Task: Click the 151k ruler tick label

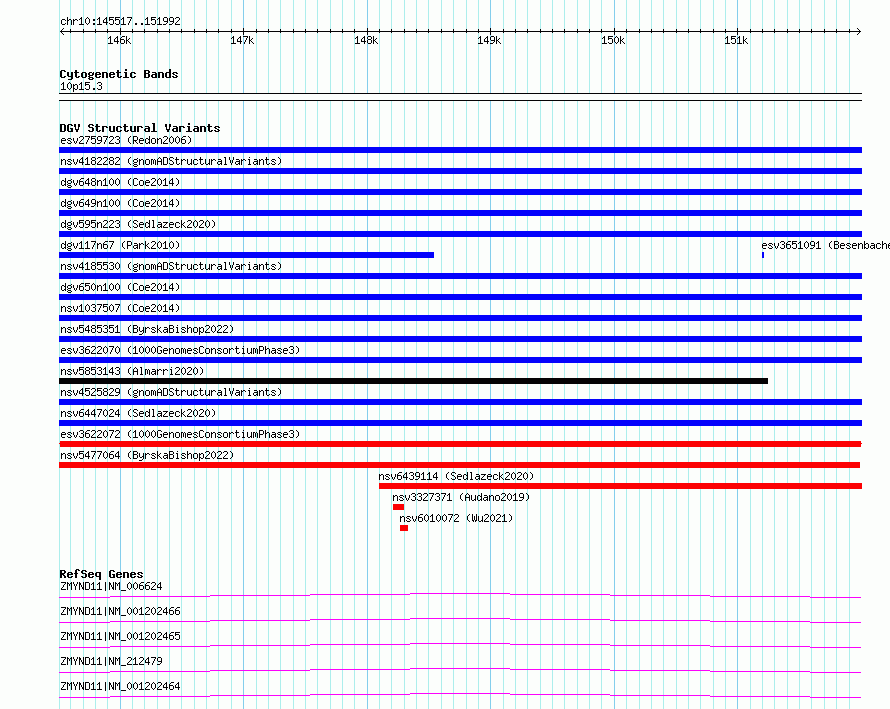Action: click(x=736, y=40)
